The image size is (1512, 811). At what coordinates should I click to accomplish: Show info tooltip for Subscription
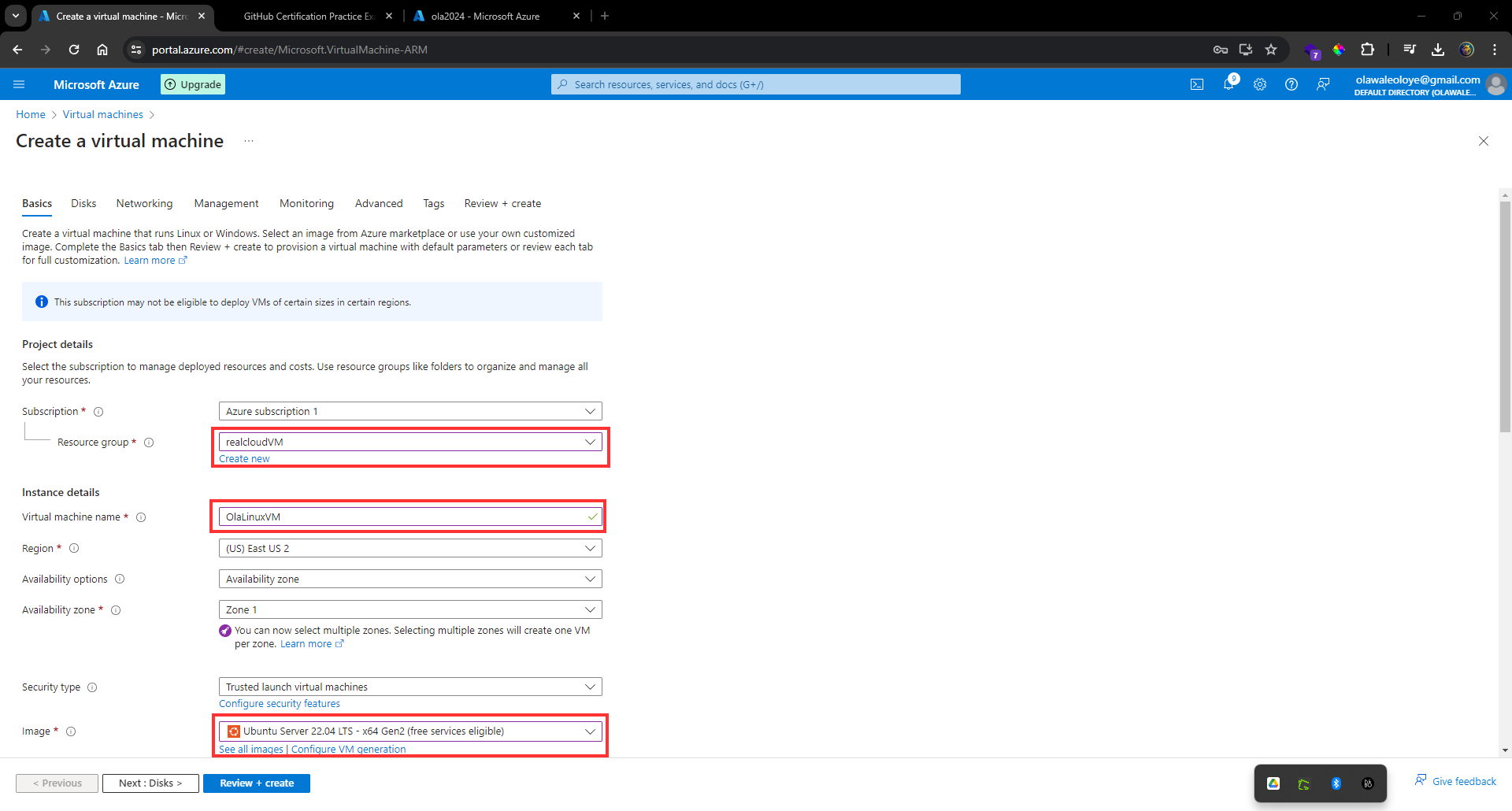[x=98, y=412]
